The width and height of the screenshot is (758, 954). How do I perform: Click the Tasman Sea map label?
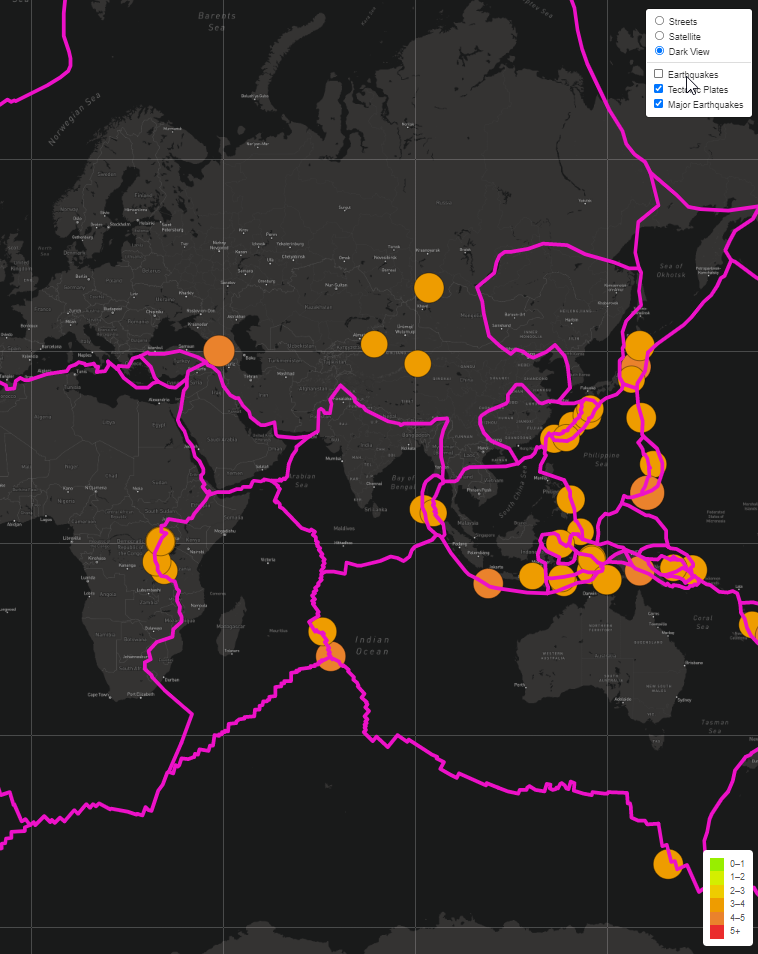point(715,726)
